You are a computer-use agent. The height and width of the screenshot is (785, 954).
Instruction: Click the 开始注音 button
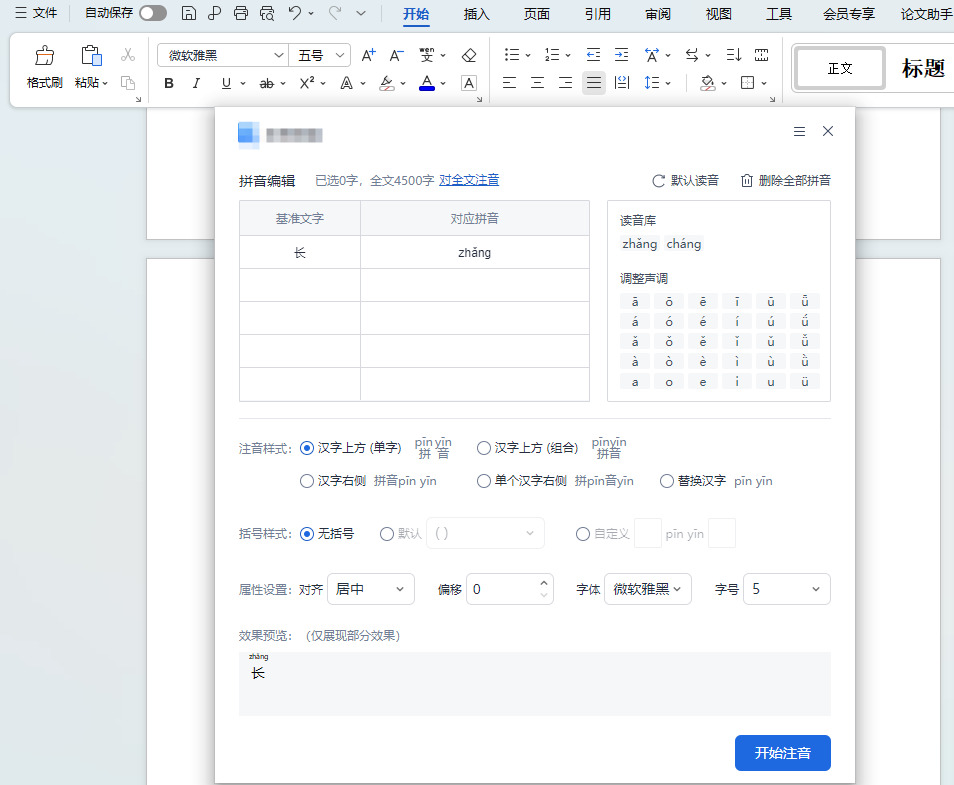pyautogui.click(x=782, y=753)
